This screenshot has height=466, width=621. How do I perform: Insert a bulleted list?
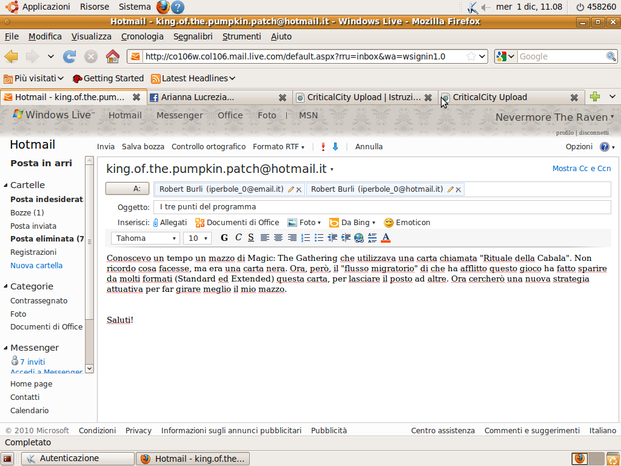[x=319, y=238]
